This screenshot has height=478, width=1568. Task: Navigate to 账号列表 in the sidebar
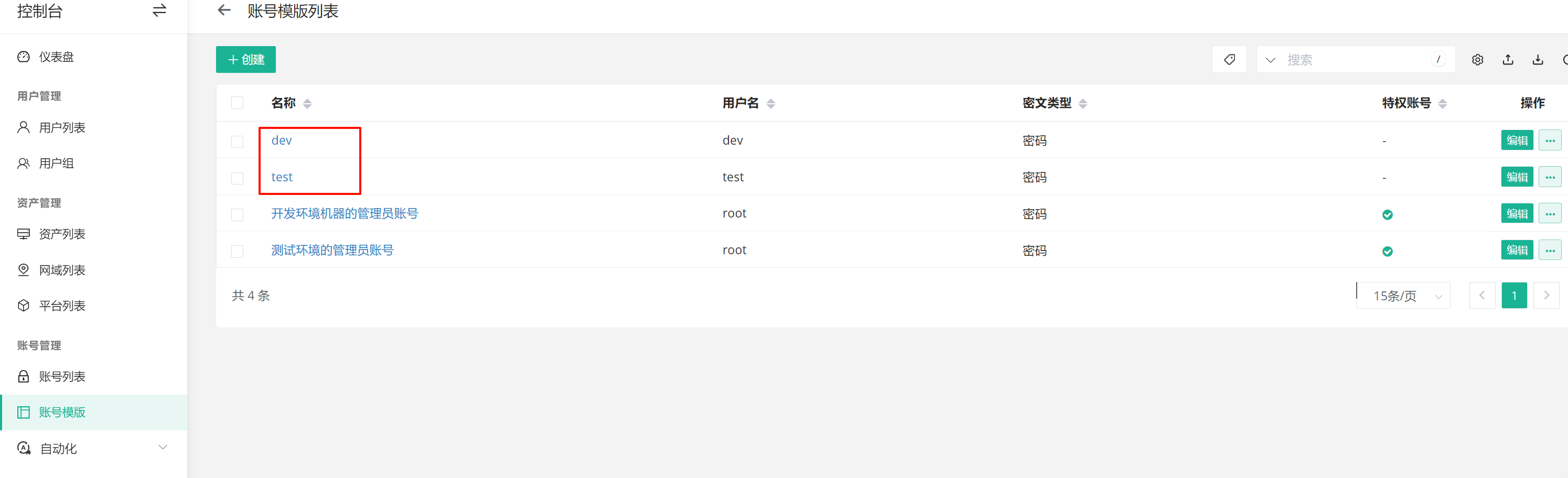(x=61, y=376)
